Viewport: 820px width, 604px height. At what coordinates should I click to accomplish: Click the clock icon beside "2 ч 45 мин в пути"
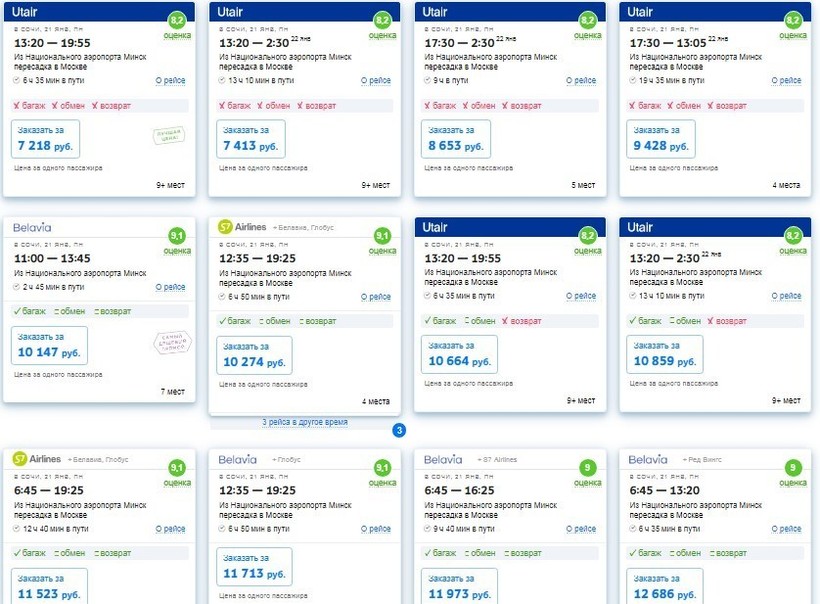tap(17, 287)
